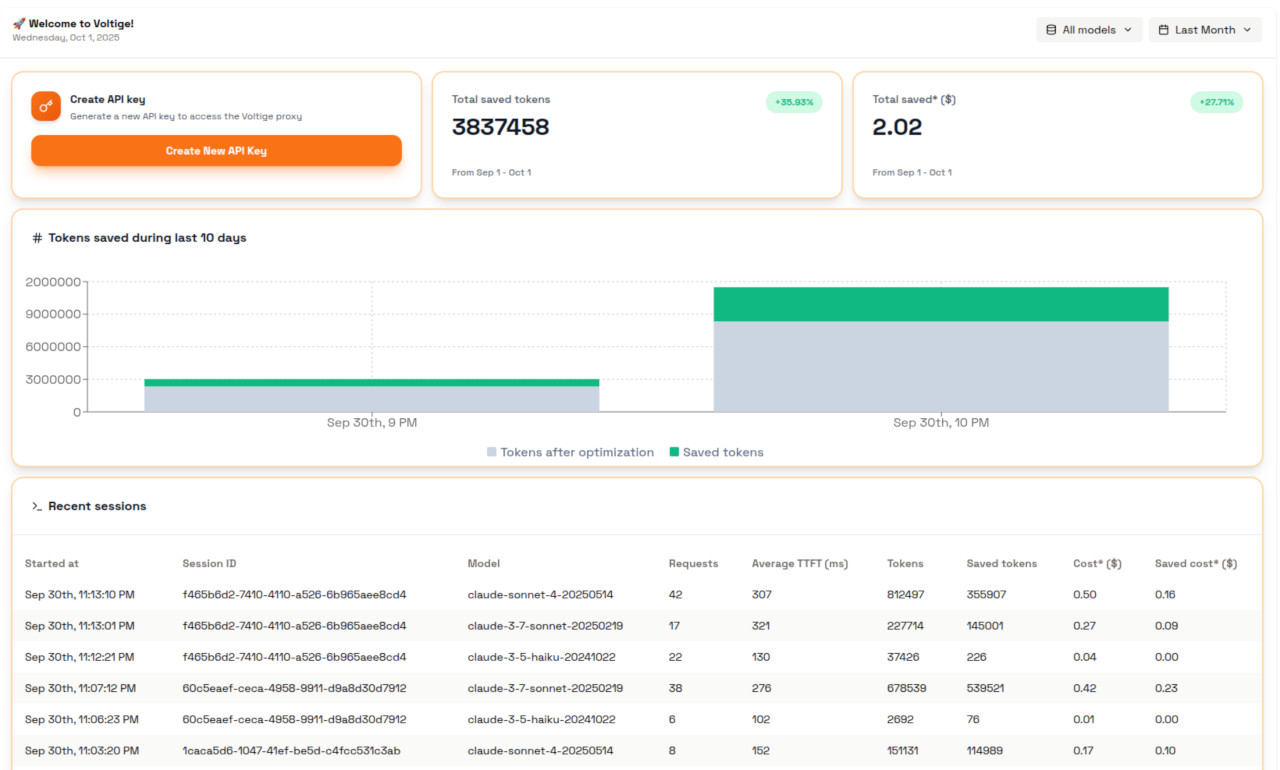Image resolution: width=1280 pixels, height=770 pixels.
Task: Open the All models dropdown
Action: 1089,29
